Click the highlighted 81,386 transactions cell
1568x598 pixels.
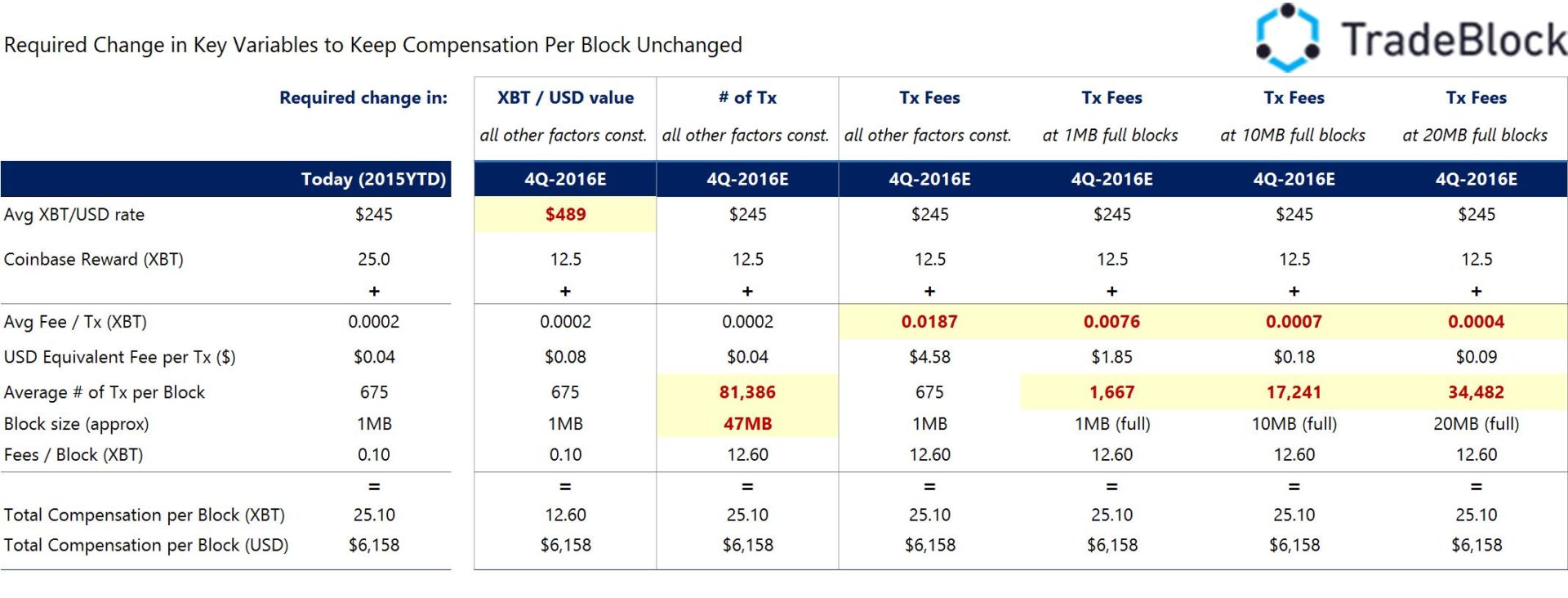tap(747, 392)
